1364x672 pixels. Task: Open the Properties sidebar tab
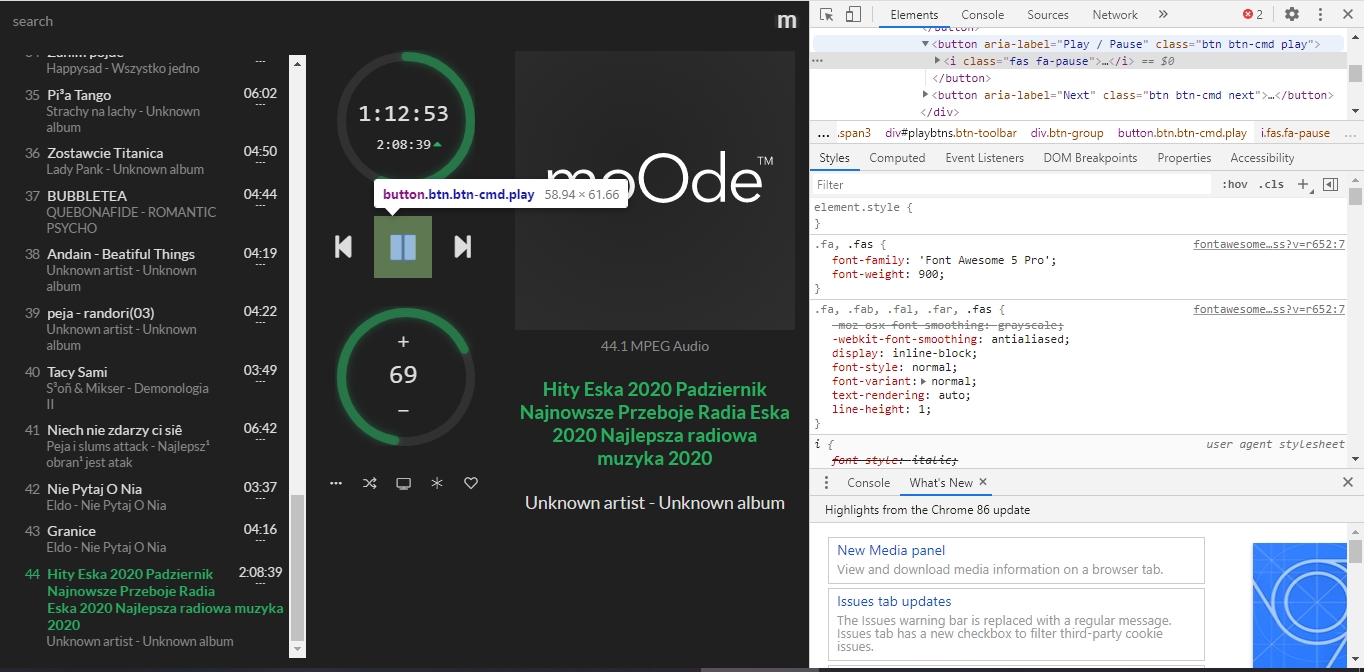click(x=1184, y=158)
